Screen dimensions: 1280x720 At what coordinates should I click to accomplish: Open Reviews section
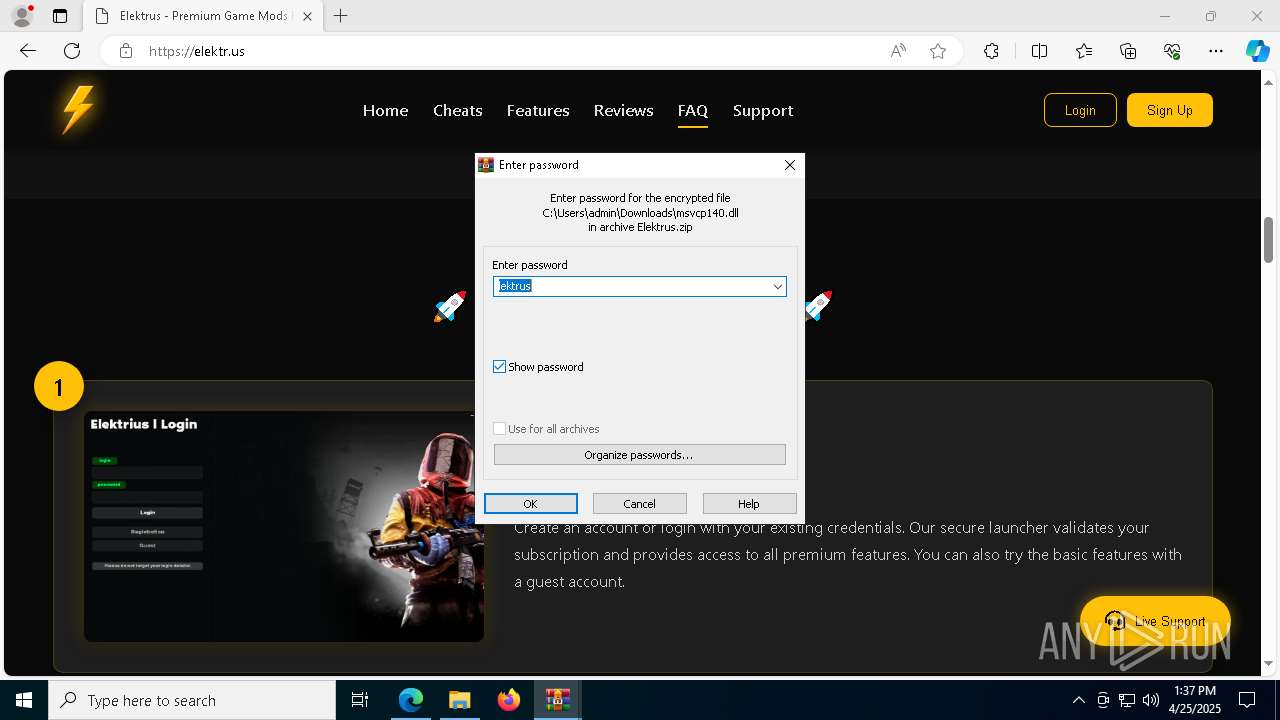point(623,110)
